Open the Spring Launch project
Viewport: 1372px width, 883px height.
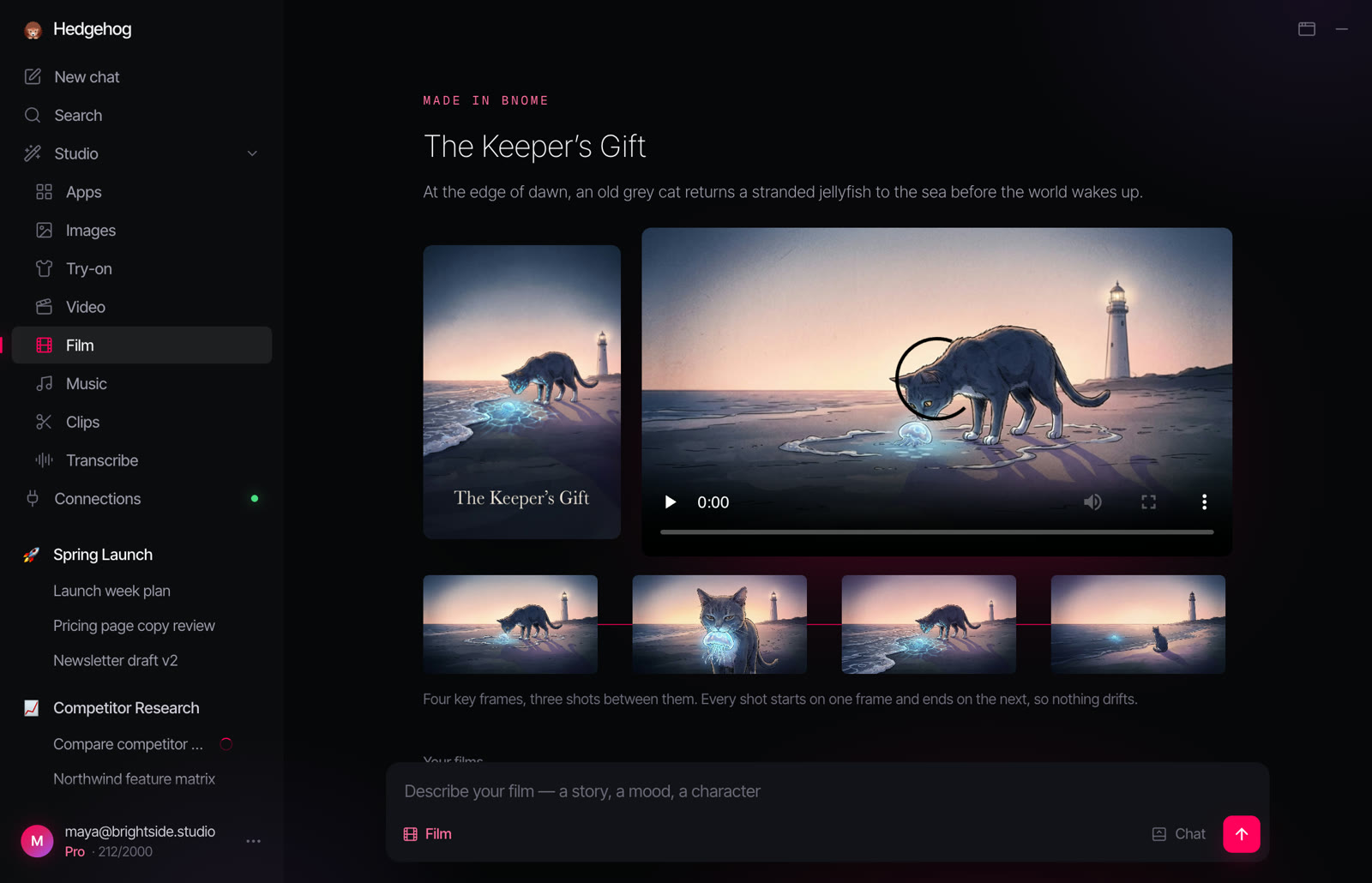tap(141, 555)
